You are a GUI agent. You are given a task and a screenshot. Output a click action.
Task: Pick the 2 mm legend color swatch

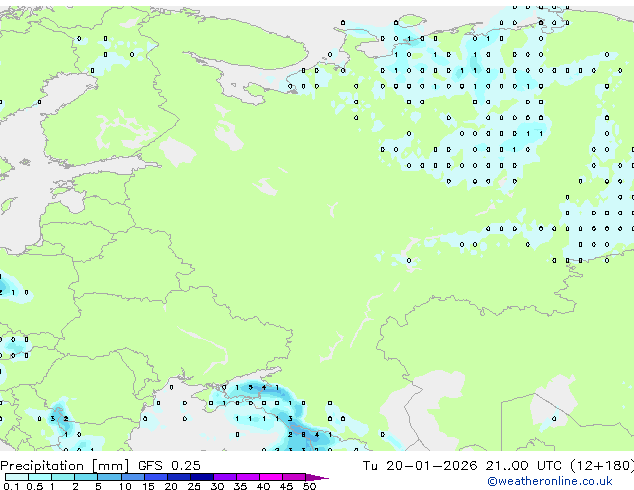coord(86,477)
